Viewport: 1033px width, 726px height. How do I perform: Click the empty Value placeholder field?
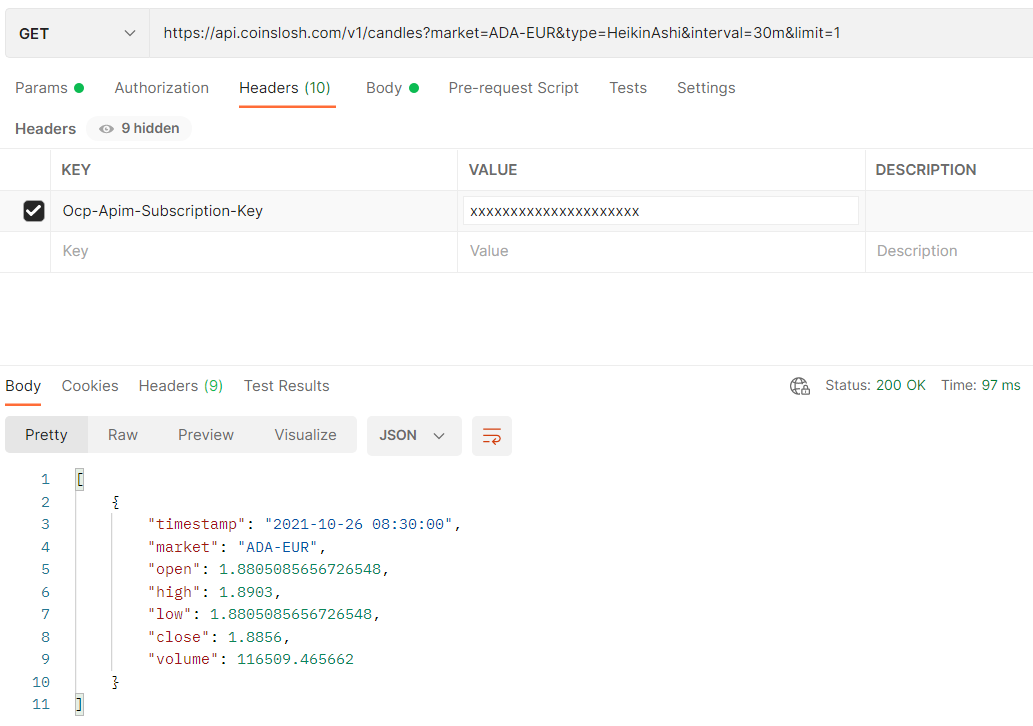click(661, 251)
